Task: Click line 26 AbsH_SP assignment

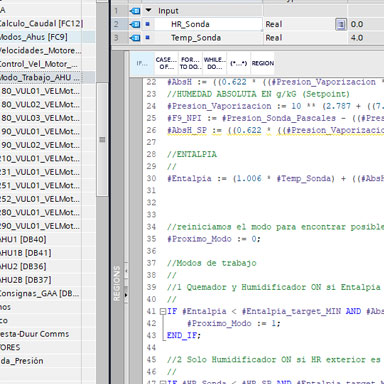Action: coord(275,130)
